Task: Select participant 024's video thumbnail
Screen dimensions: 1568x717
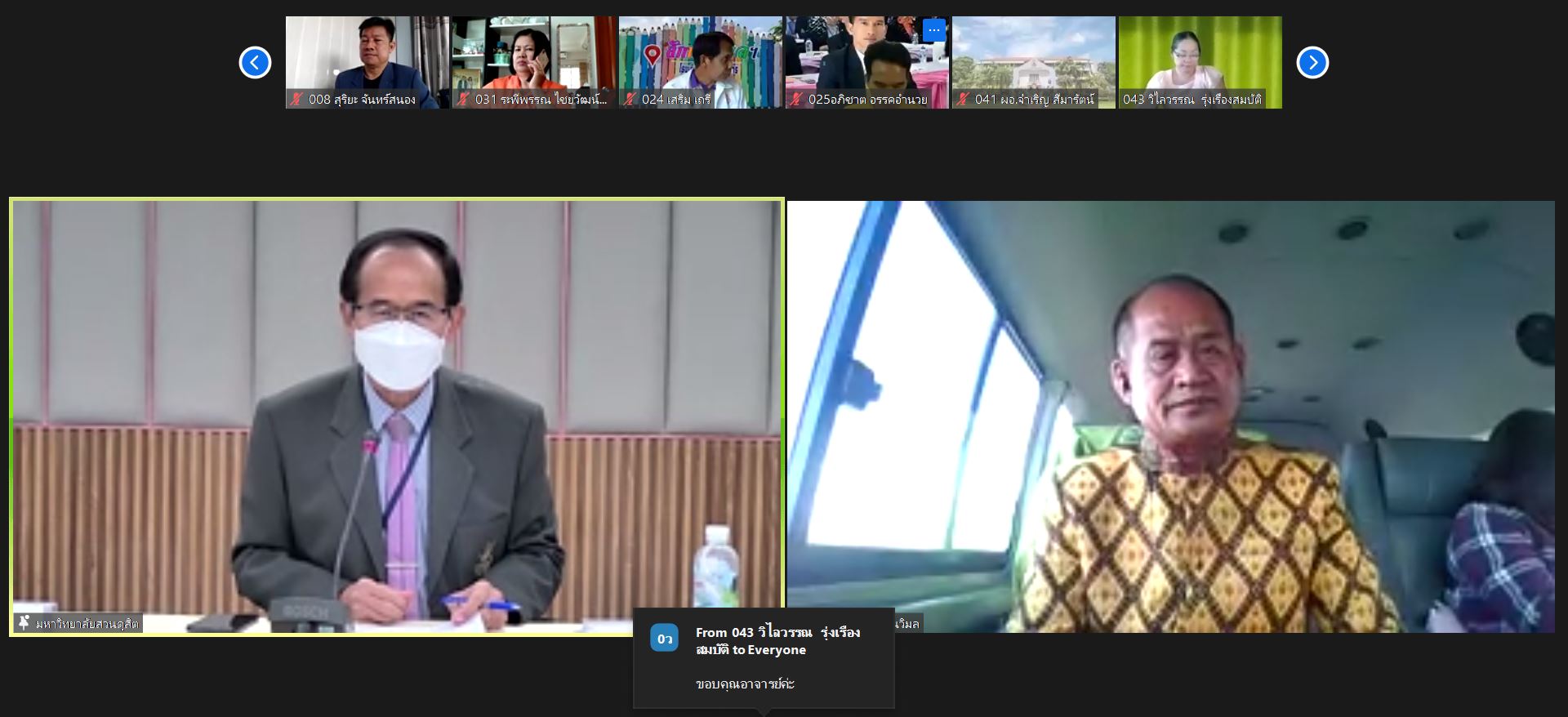Action: (x=700, y=53)
